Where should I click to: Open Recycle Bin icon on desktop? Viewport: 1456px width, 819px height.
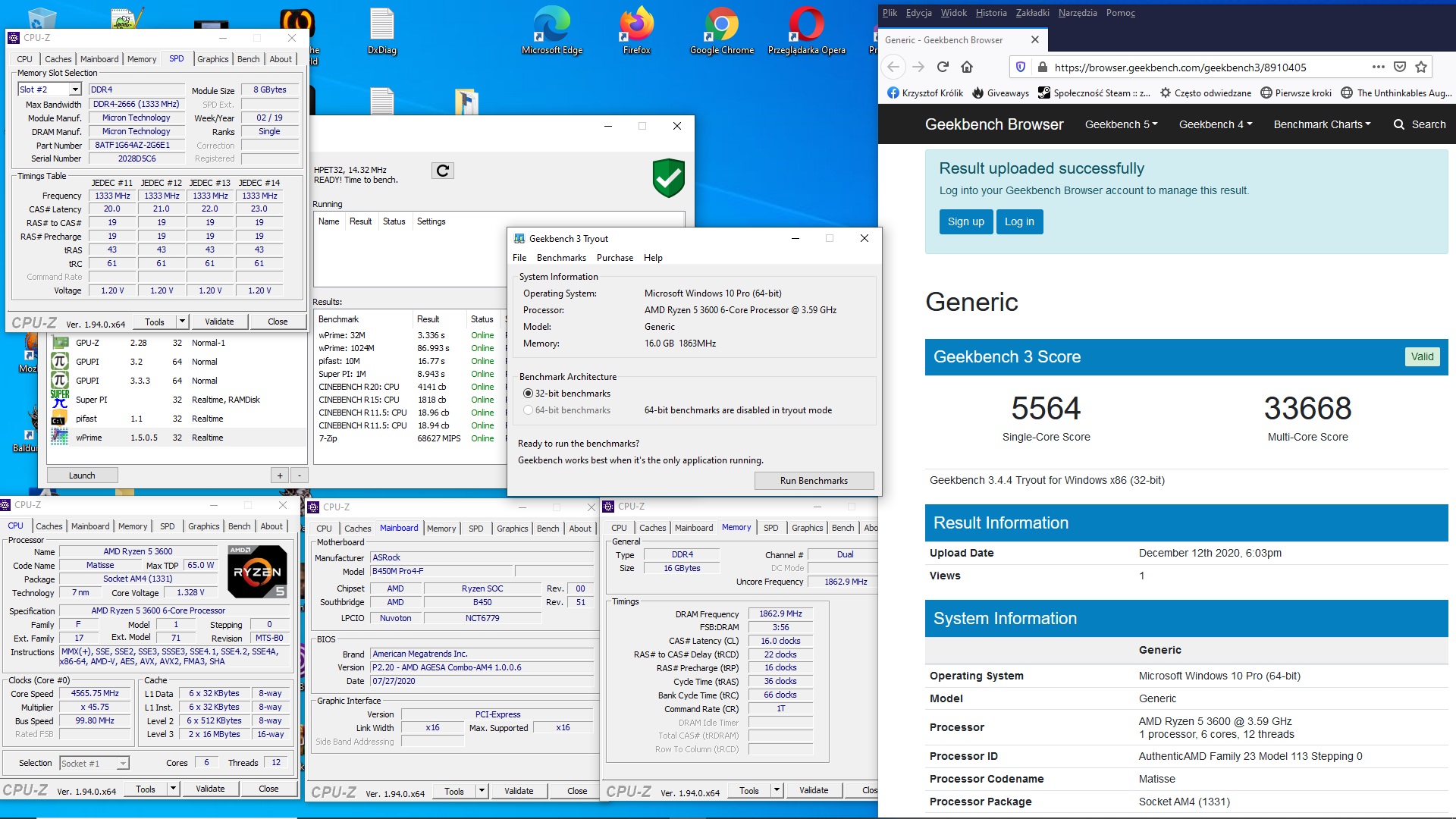tap(41, 18)
